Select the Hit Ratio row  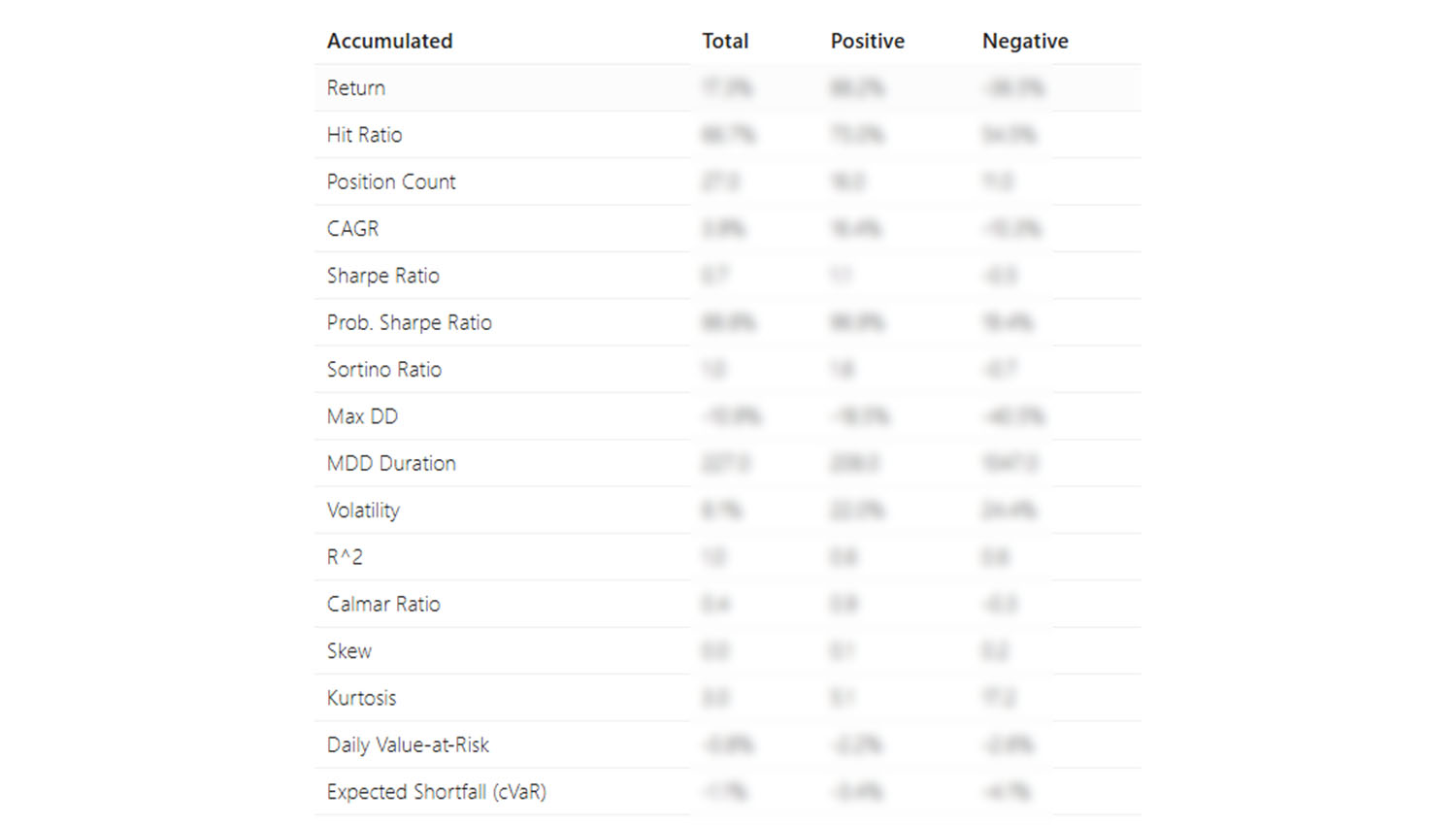coord(364,135)
